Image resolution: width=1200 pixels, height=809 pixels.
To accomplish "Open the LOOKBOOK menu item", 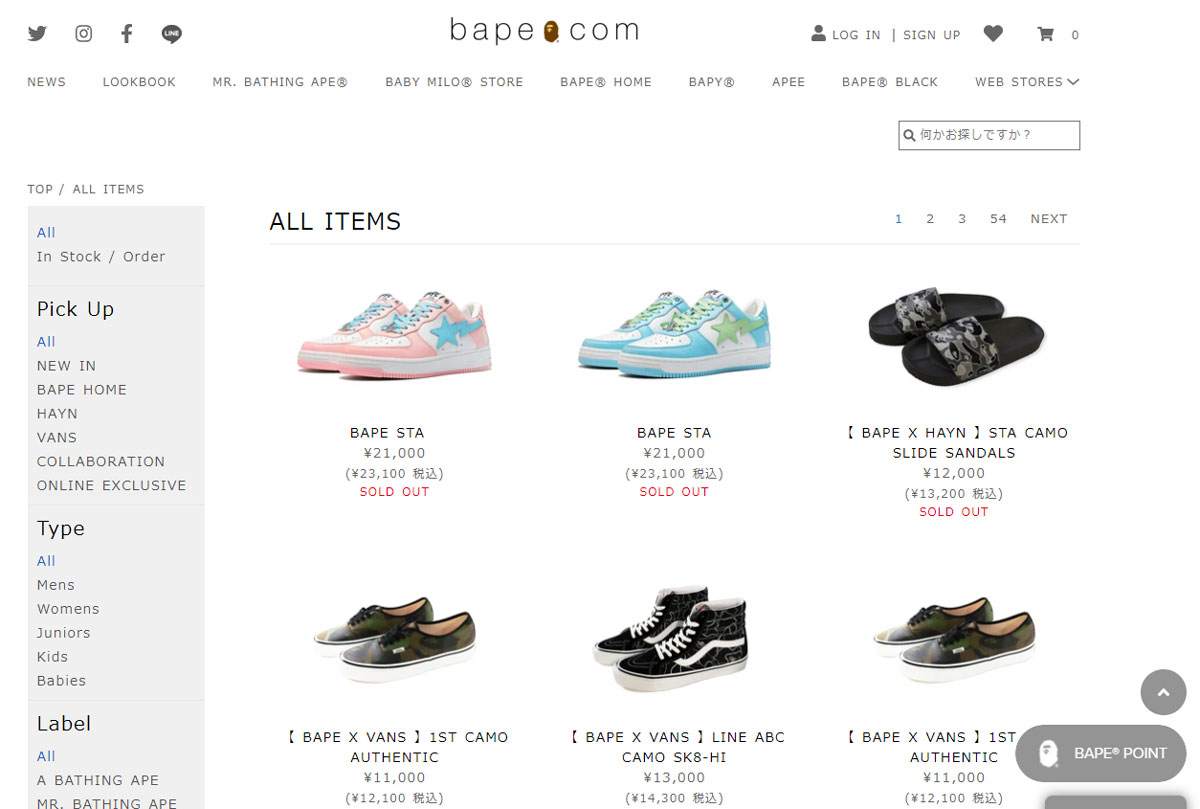I will [x=139, y=82].
